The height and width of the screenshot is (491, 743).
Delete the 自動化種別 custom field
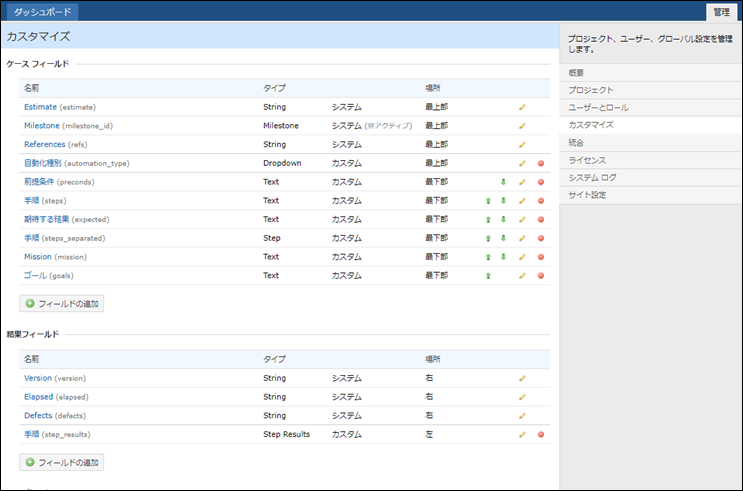[540, 163]
